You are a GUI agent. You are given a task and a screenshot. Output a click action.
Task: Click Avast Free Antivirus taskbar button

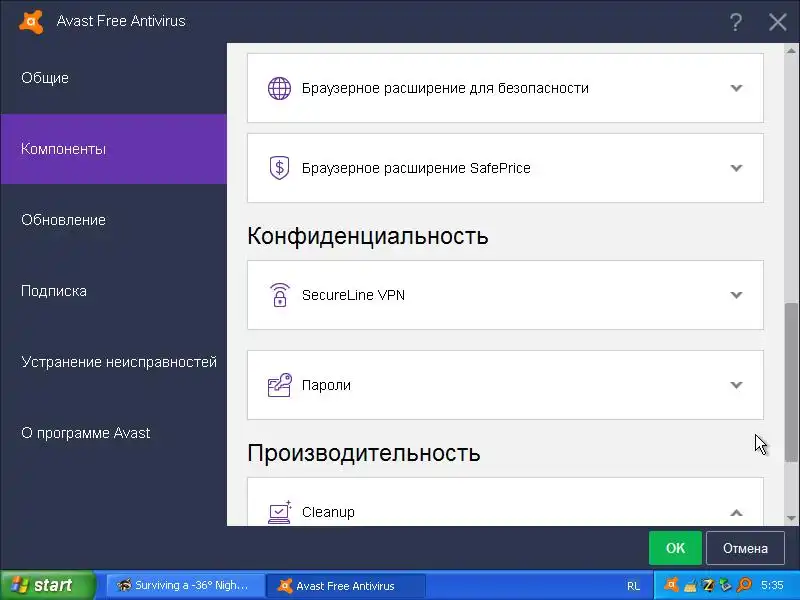click(x=346, y=585)
